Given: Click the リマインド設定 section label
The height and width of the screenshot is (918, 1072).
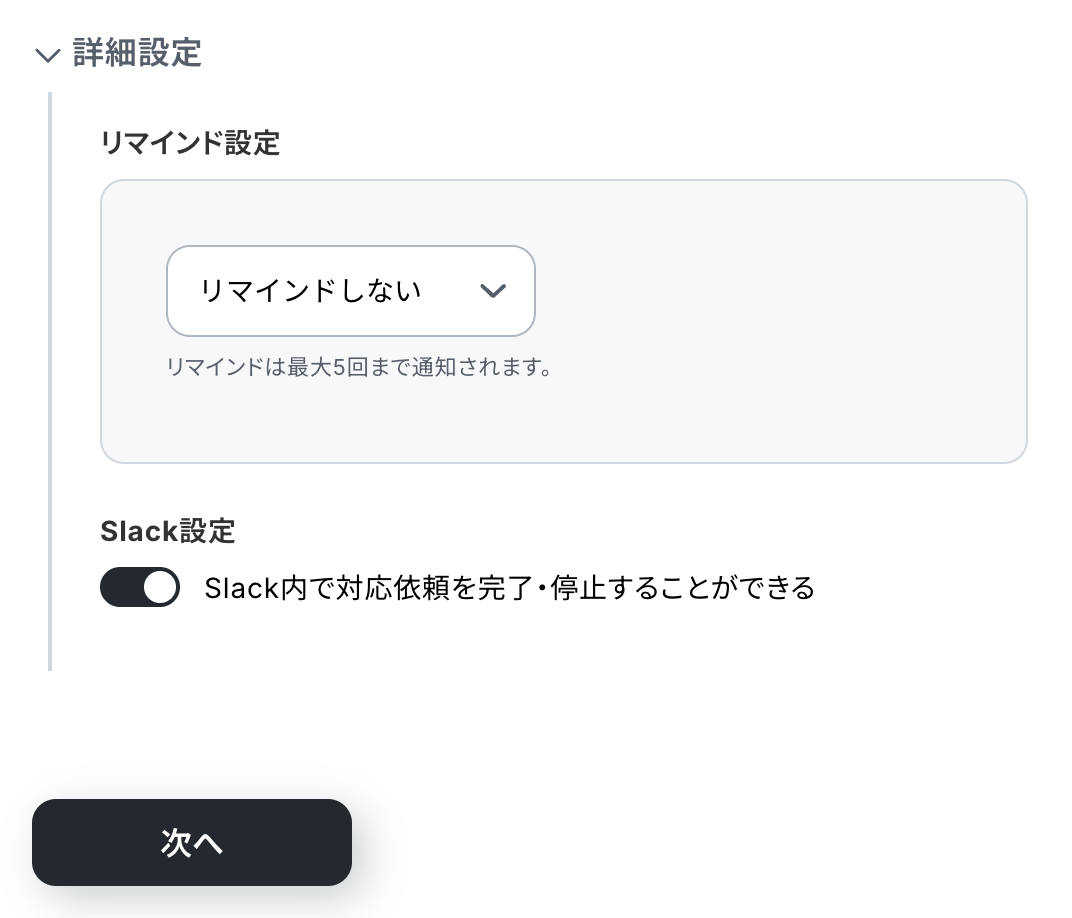Looking at the screenshot, I should 190,143.
